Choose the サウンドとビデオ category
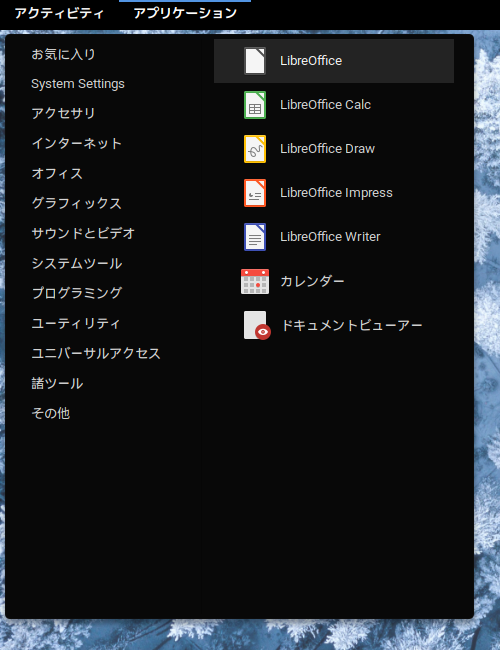The width and height of the screenshot is (500, 650). tap(83, 233)
